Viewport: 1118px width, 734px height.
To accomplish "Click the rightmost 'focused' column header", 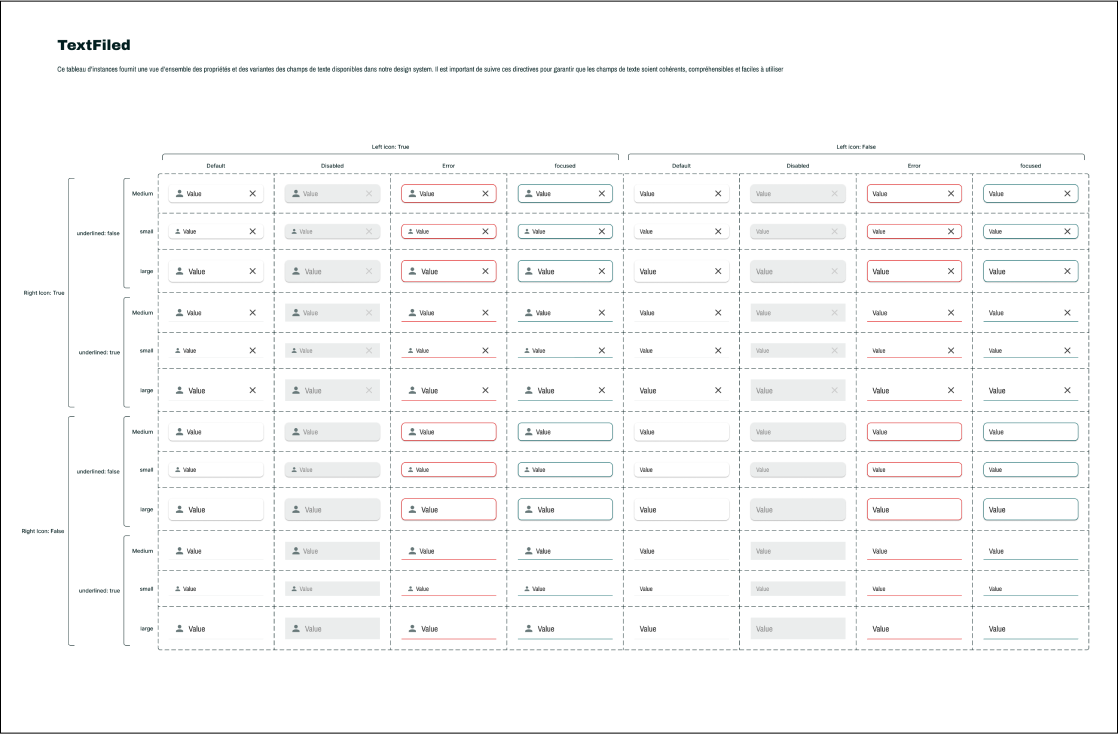I will pos(1030,166).
